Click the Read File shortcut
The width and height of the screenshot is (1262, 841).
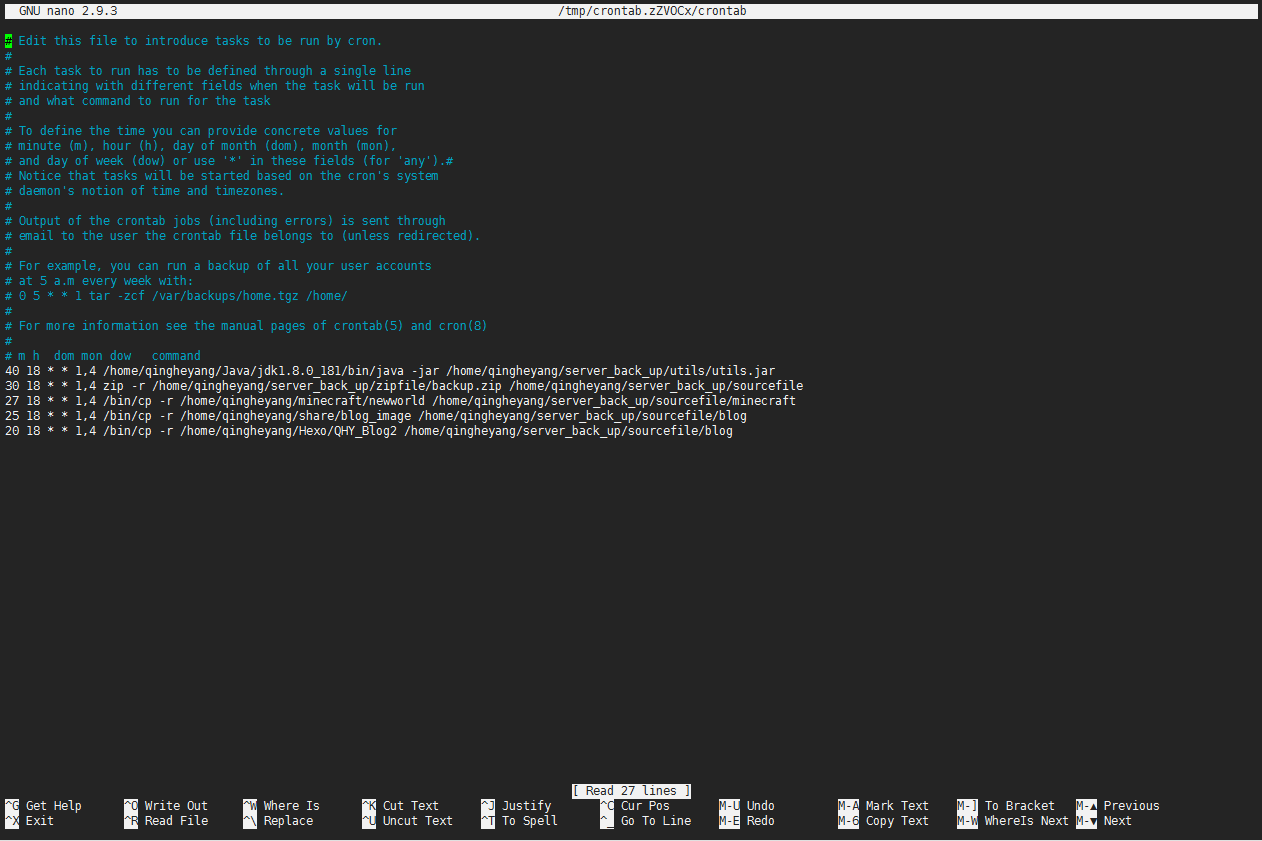pyautogui.click(x=175, y=821)
